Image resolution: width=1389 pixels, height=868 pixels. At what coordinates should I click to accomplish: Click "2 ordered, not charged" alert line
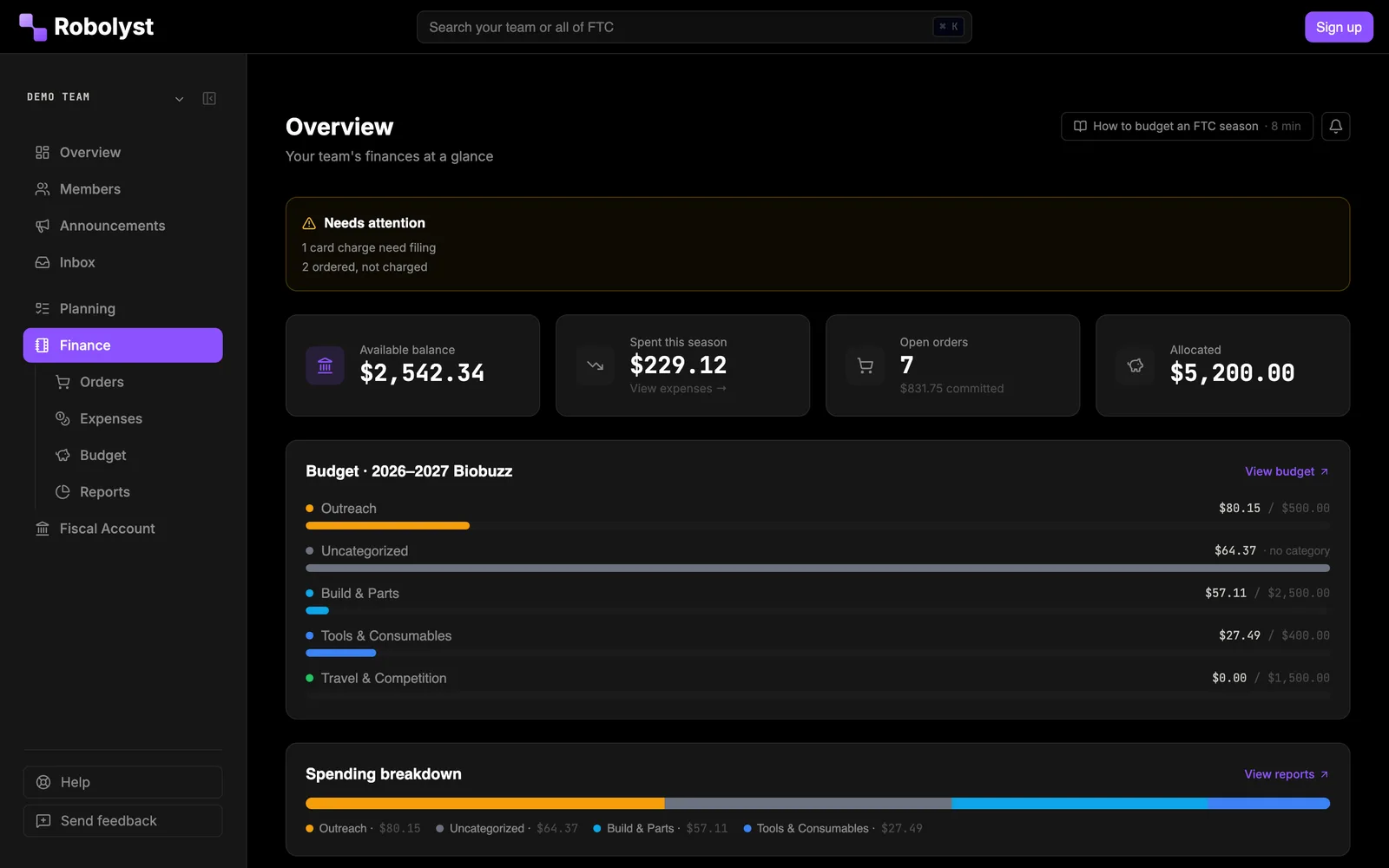click(365, 267)
